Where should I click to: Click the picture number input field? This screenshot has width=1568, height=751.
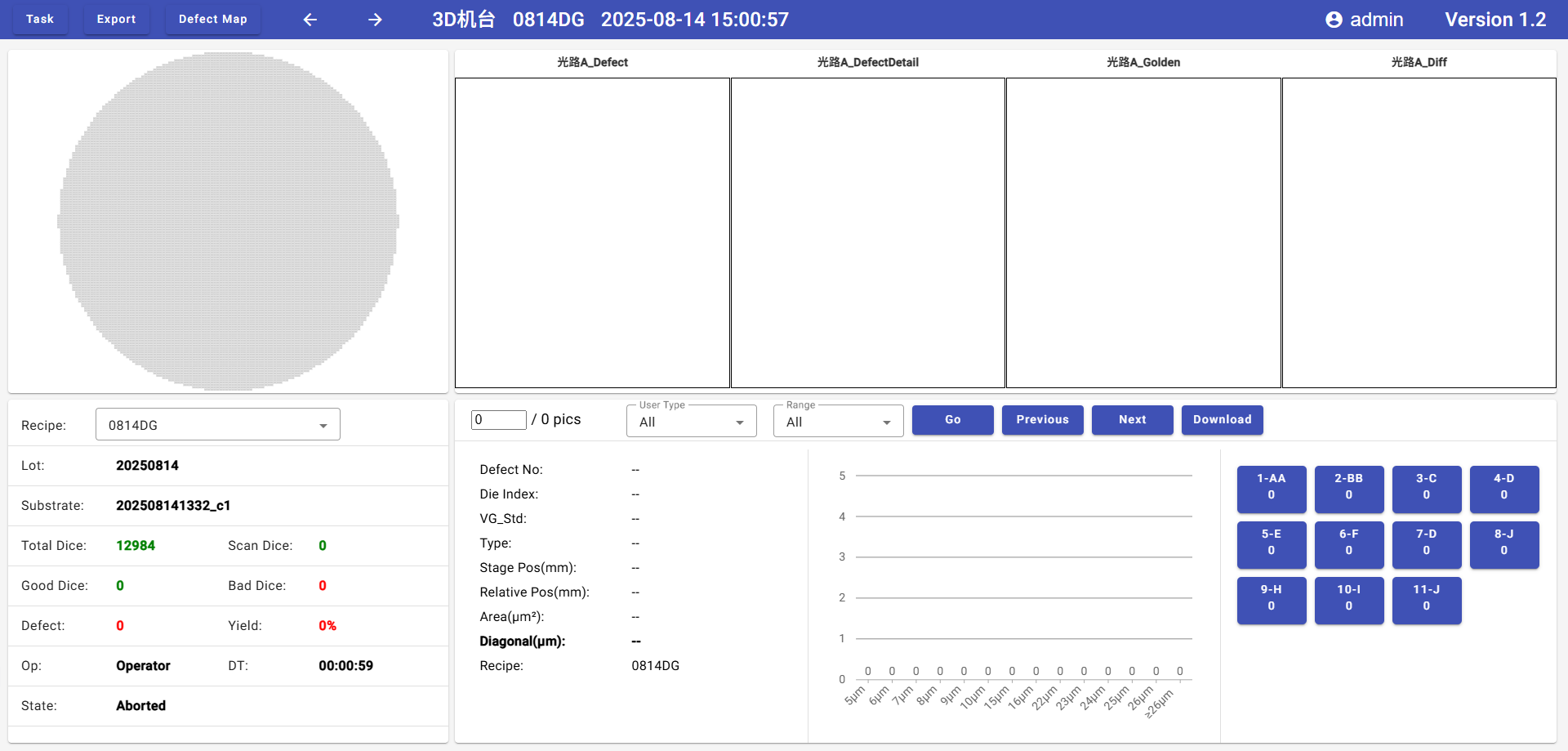click(498, 420)
